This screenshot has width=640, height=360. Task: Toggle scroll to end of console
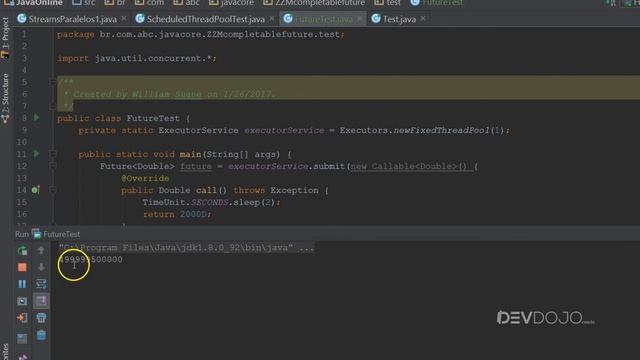41,301
